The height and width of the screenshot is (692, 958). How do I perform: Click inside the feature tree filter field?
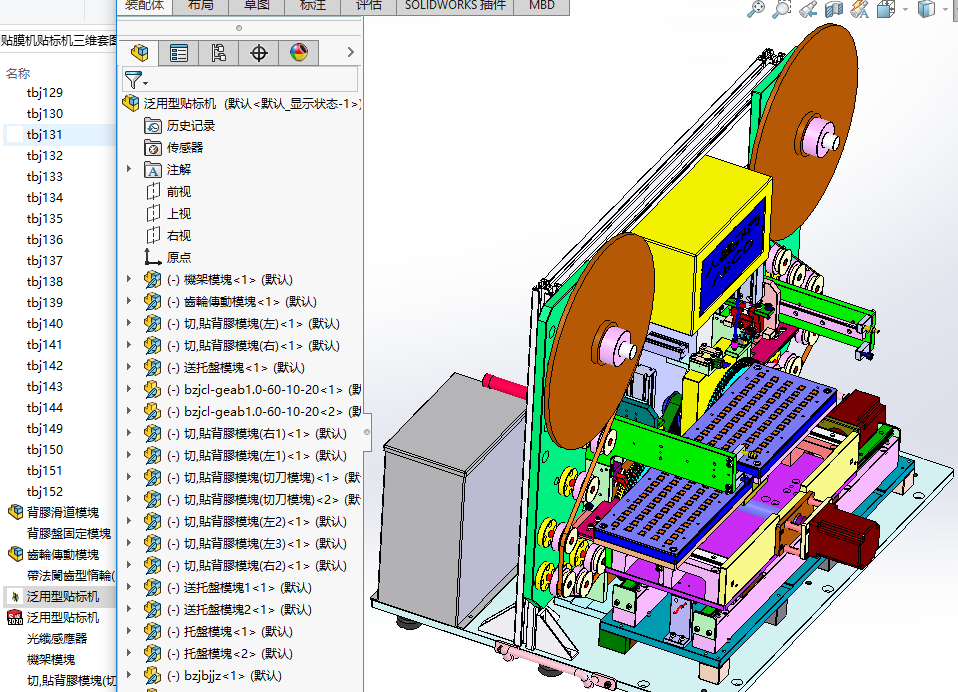[x=240, y=79]
